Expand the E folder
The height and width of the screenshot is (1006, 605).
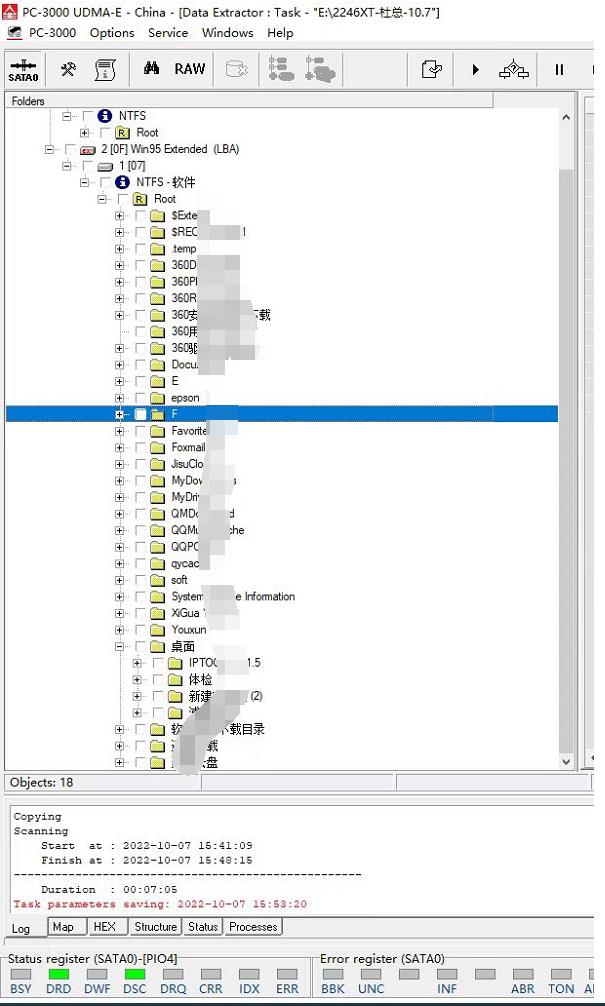tap(119, 381)
